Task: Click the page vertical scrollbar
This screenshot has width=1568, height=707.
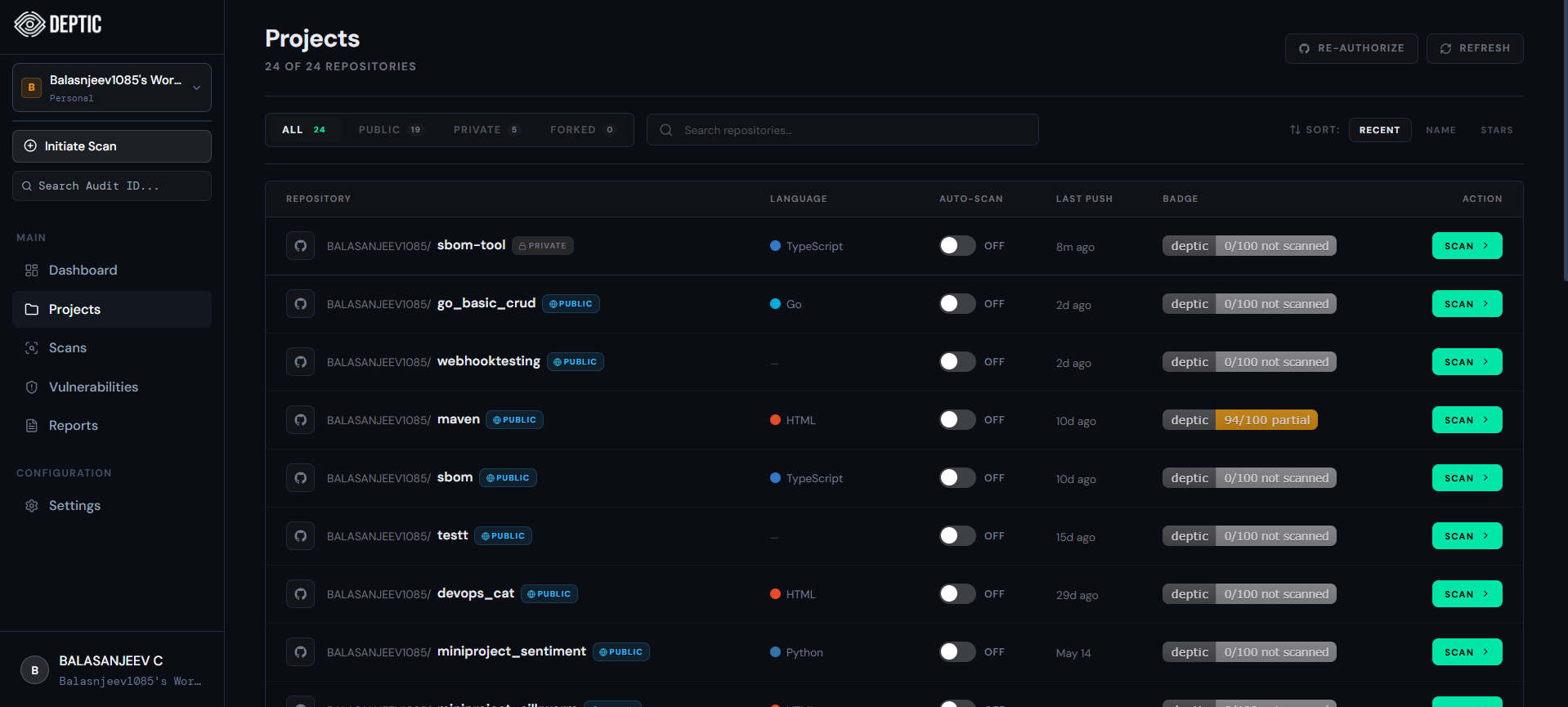Action: click(x=1564, y=141)
